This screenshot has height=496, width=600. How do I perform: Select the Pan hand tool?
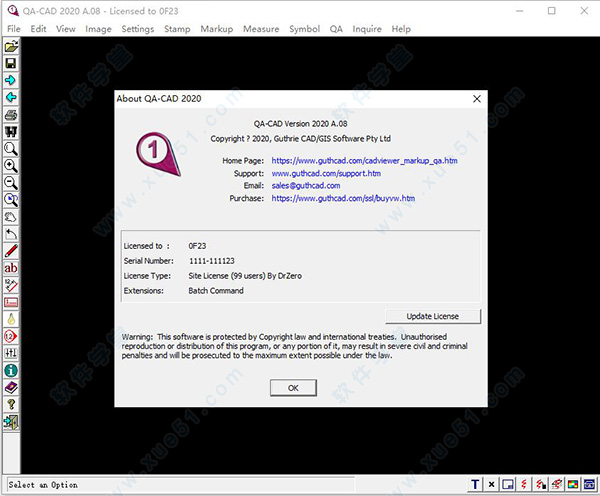pos(11,217)
